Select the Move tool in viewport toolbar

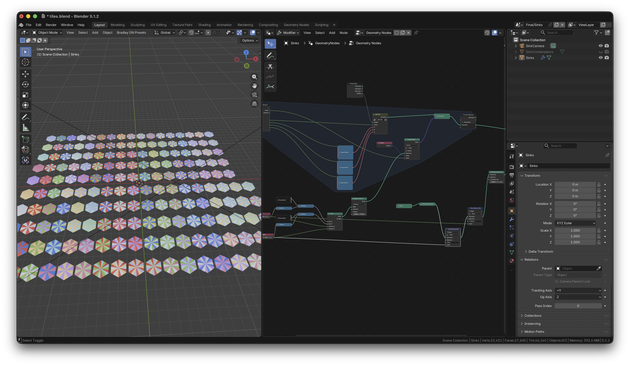coord(25,74)
